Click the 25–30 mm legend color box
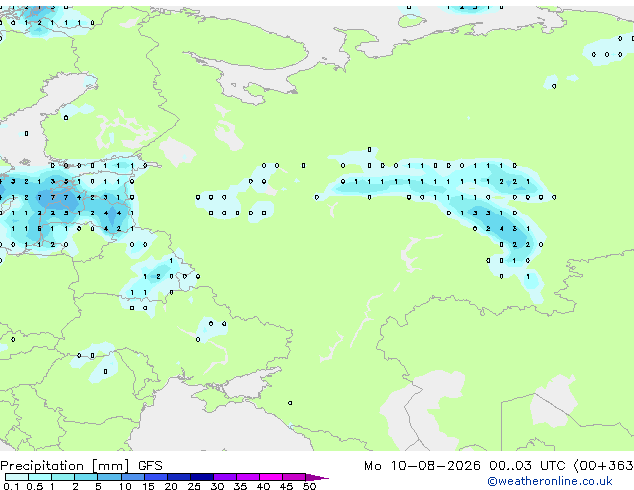634x490 pixels. pos(202,477)
